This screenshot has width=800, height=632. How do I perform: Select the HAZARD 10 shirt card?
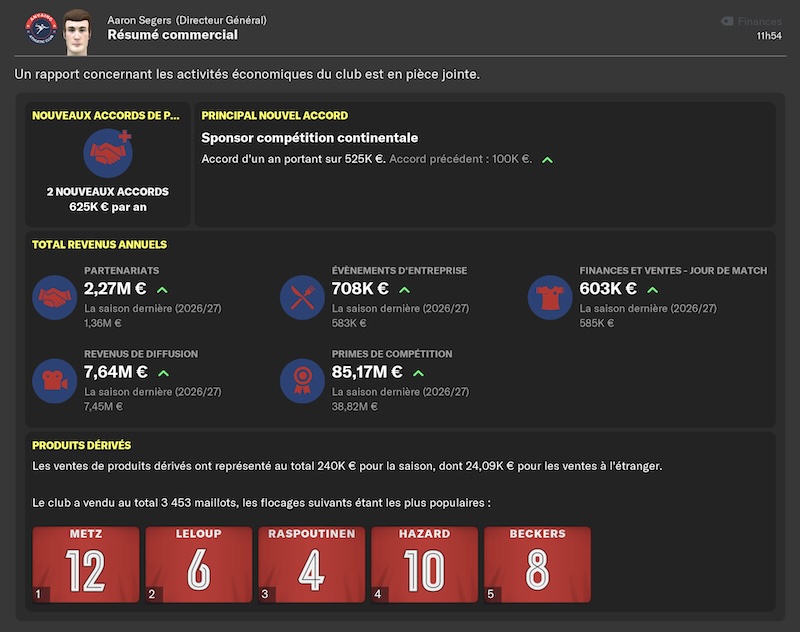[424, 565]
